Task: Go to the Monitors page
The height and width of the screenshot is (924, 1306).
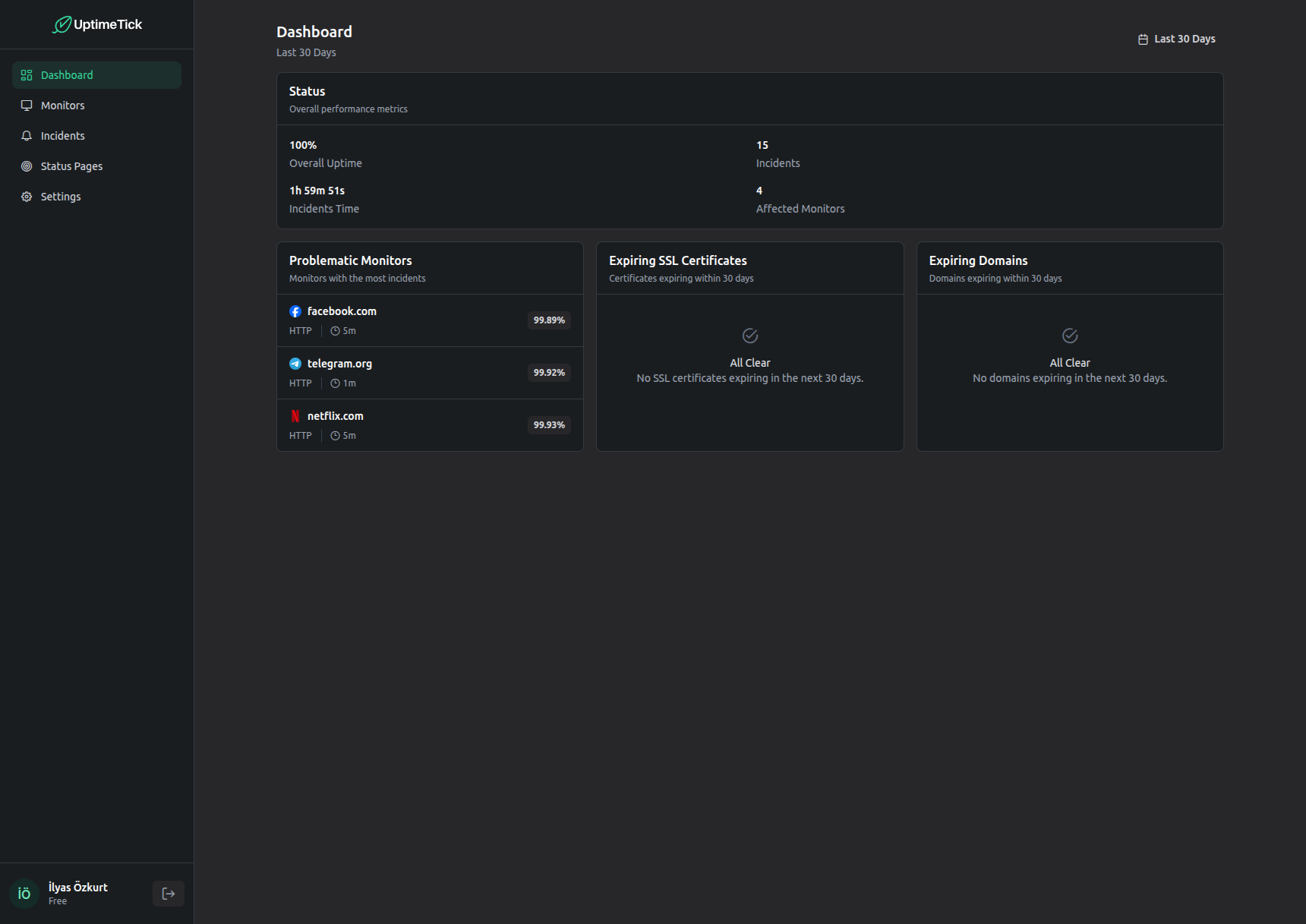Action: (96, 106)
